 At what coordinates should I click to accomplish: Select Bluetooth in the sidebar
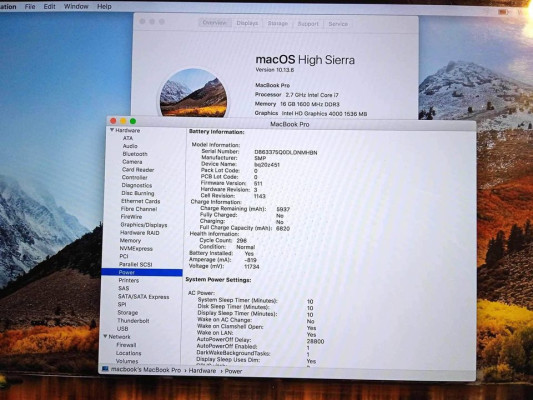135,154
